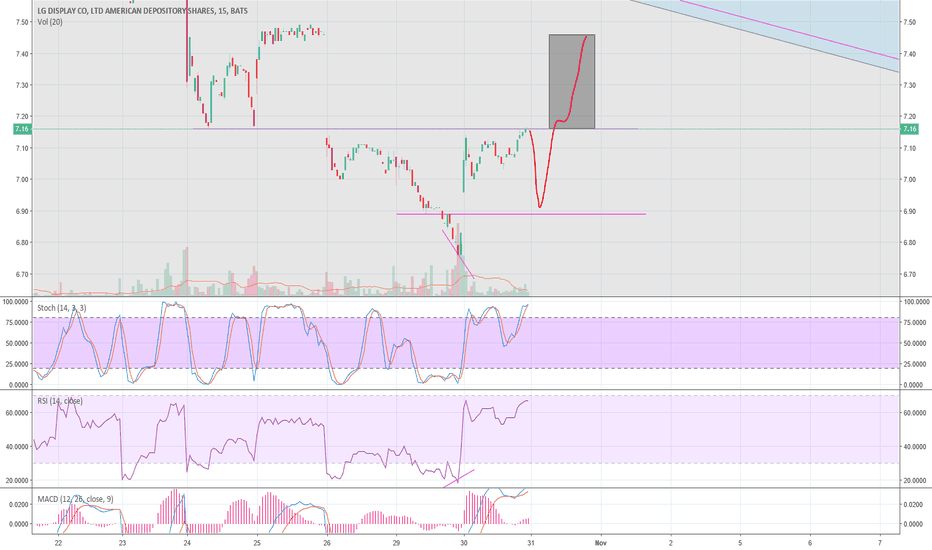Click the 31 date label on time axis
932x550 pixels.
[x=530, y=543]
